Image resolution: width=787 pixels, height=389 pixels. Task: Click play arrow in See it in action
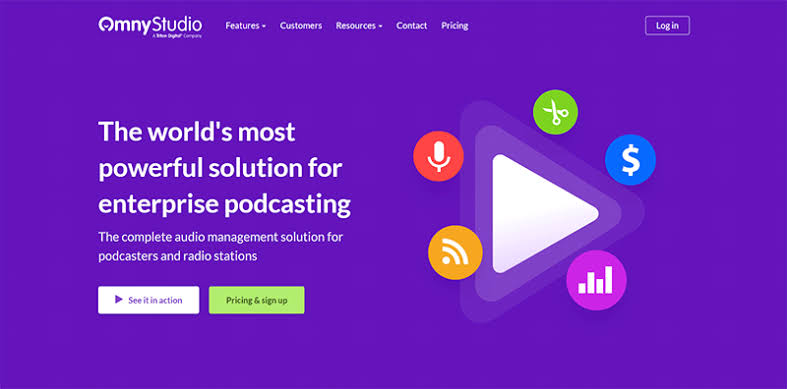(x=119, y=300)
